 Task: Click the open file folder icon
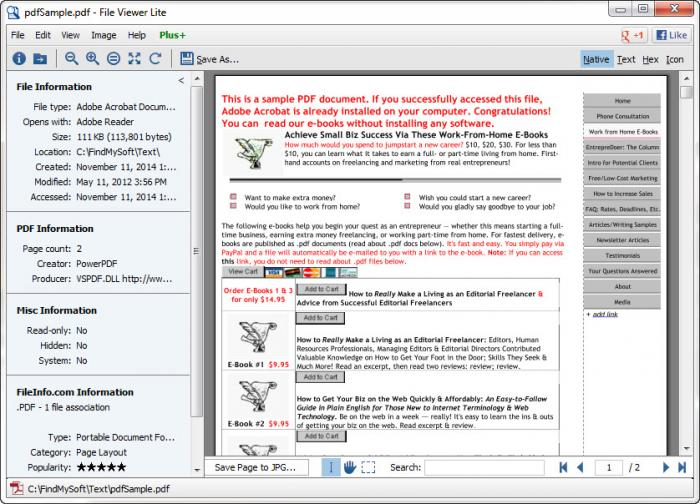pos(41,59)
